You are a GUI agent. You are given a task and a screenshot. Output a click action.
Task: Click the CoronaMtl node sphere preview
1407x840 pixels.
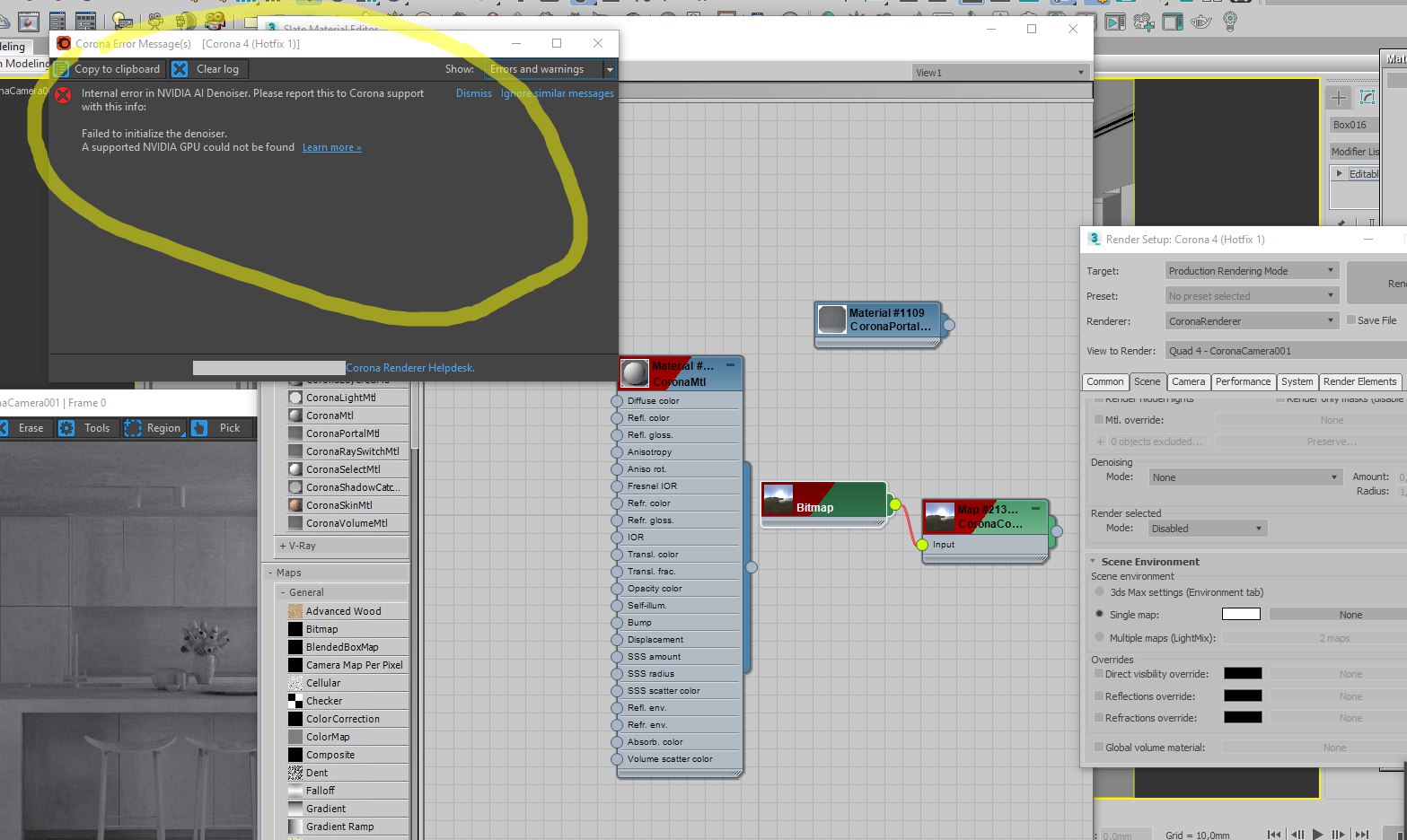(636, 373)
